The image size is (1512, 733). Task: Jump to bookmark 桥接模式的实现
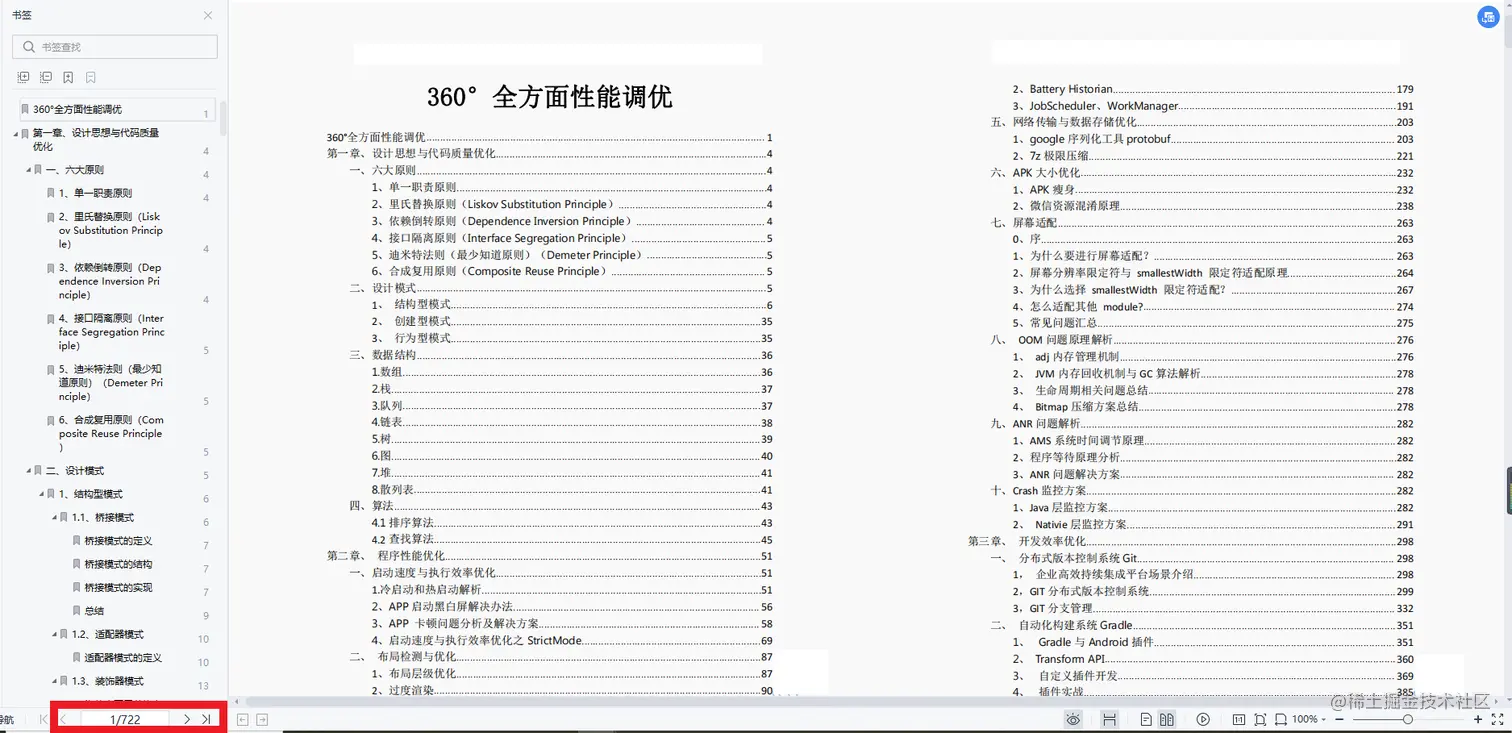(118, 588)
